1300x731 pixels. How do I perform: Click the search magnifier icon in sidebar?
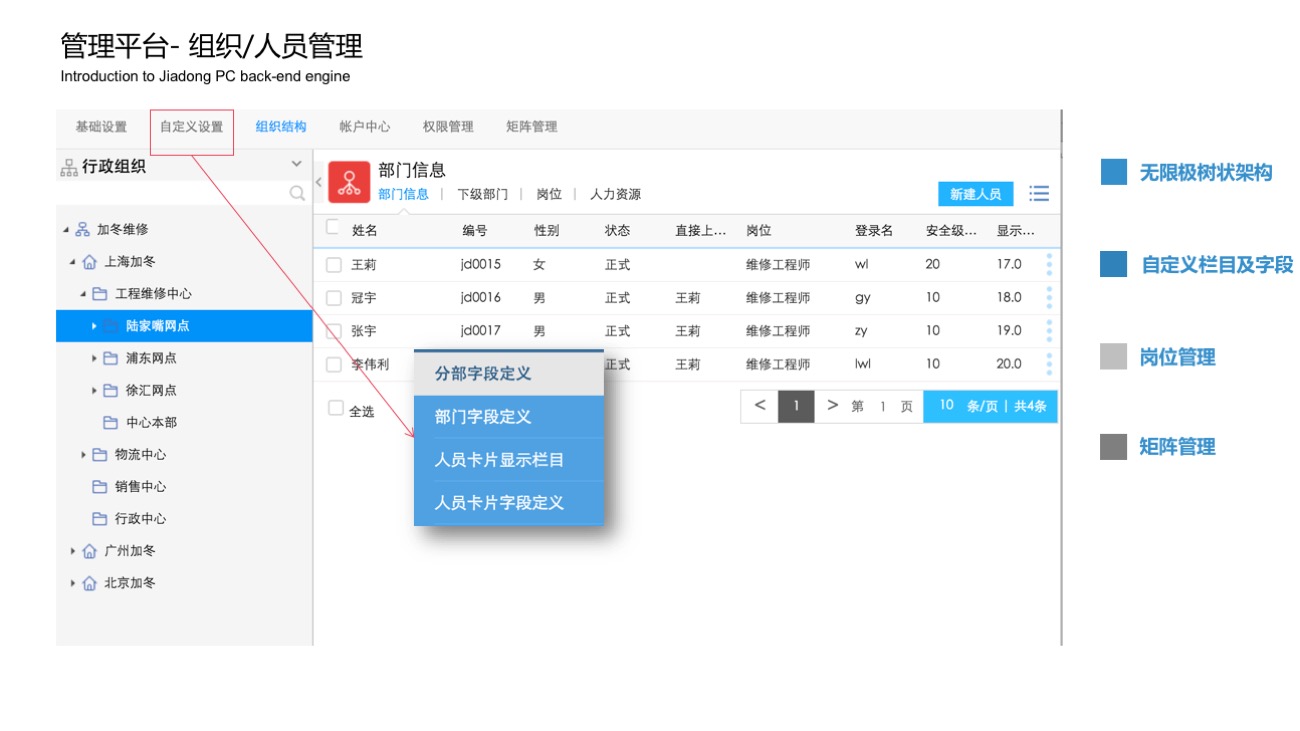pyautogui.click(x=297, y=193)
